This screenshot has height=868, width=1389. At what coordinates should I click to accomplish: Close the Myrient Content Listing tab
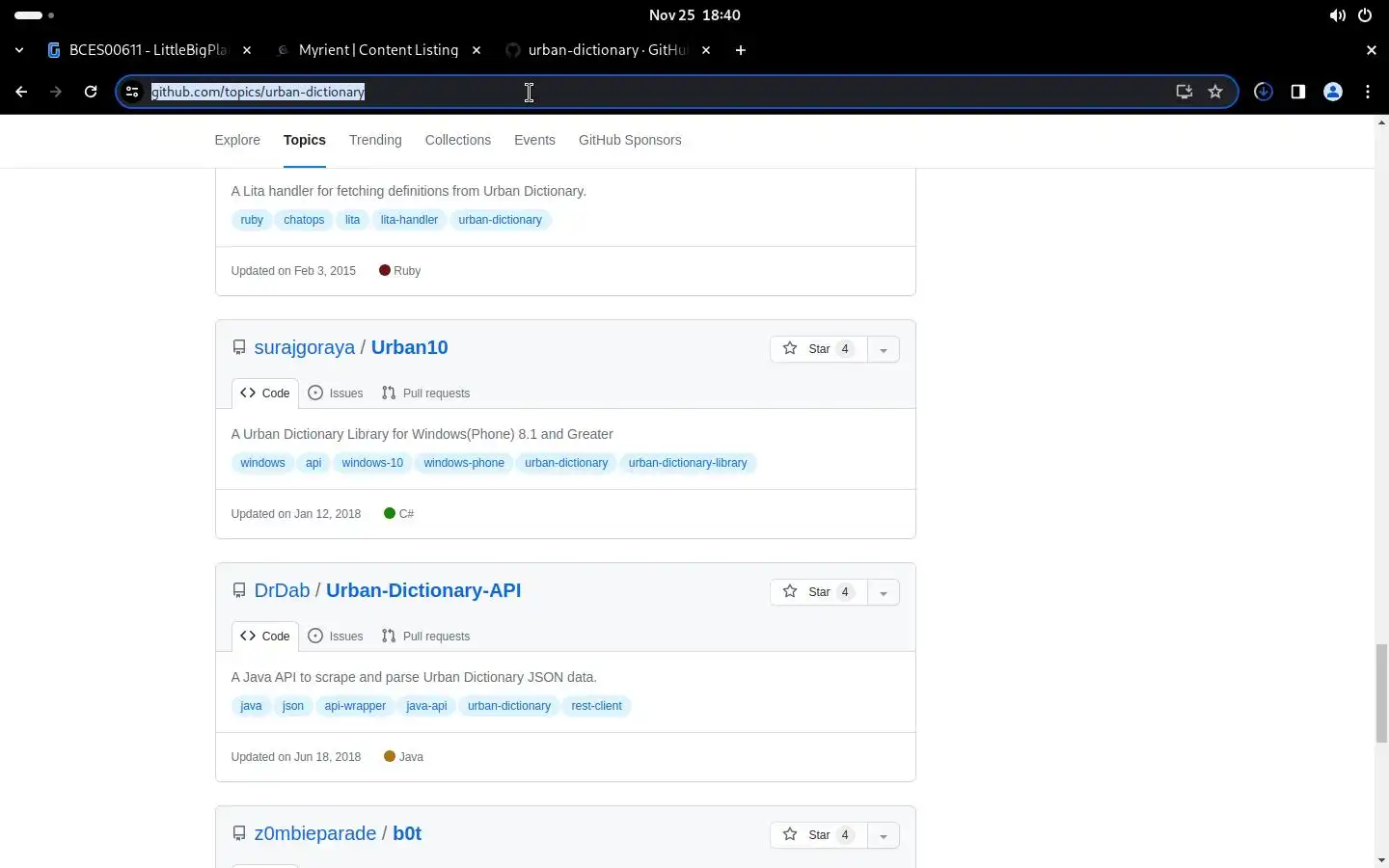coord(477,50)
